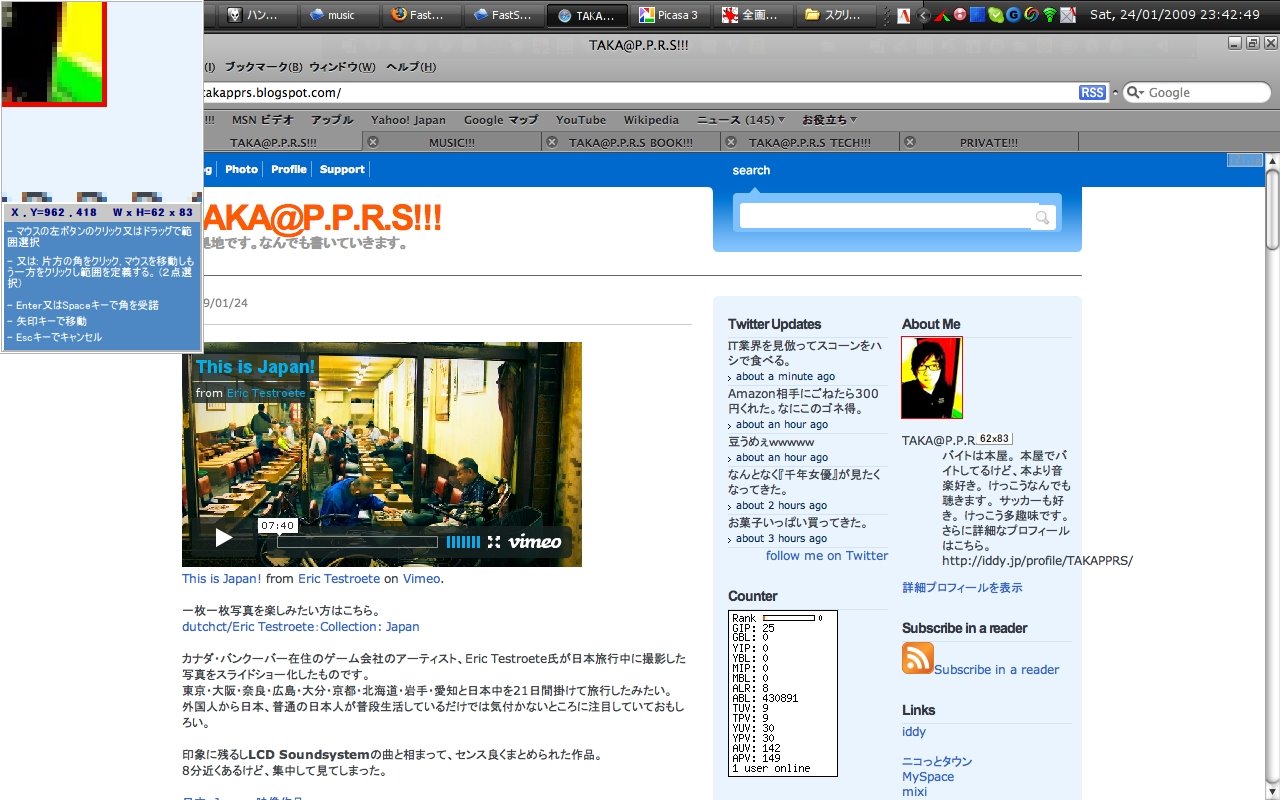Open the ヘルプ(H) menu

[x=411, y=67]
